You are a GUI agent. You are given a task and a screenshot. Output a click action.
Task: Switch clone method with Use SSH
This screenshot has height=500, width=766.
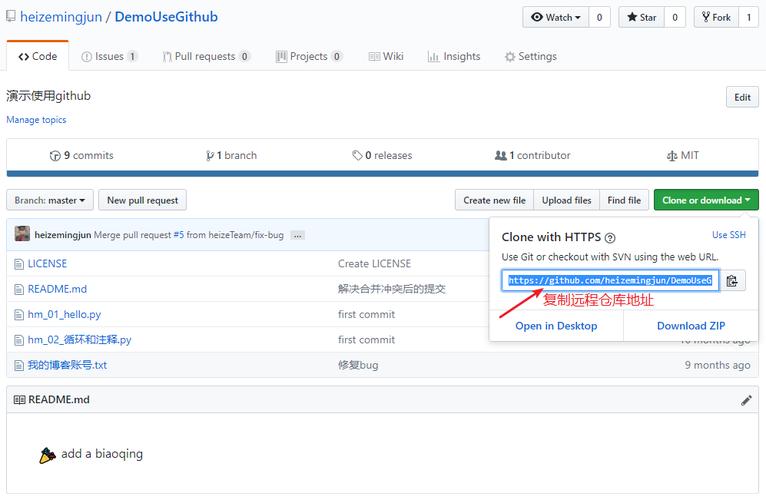[x=729, y=235]
